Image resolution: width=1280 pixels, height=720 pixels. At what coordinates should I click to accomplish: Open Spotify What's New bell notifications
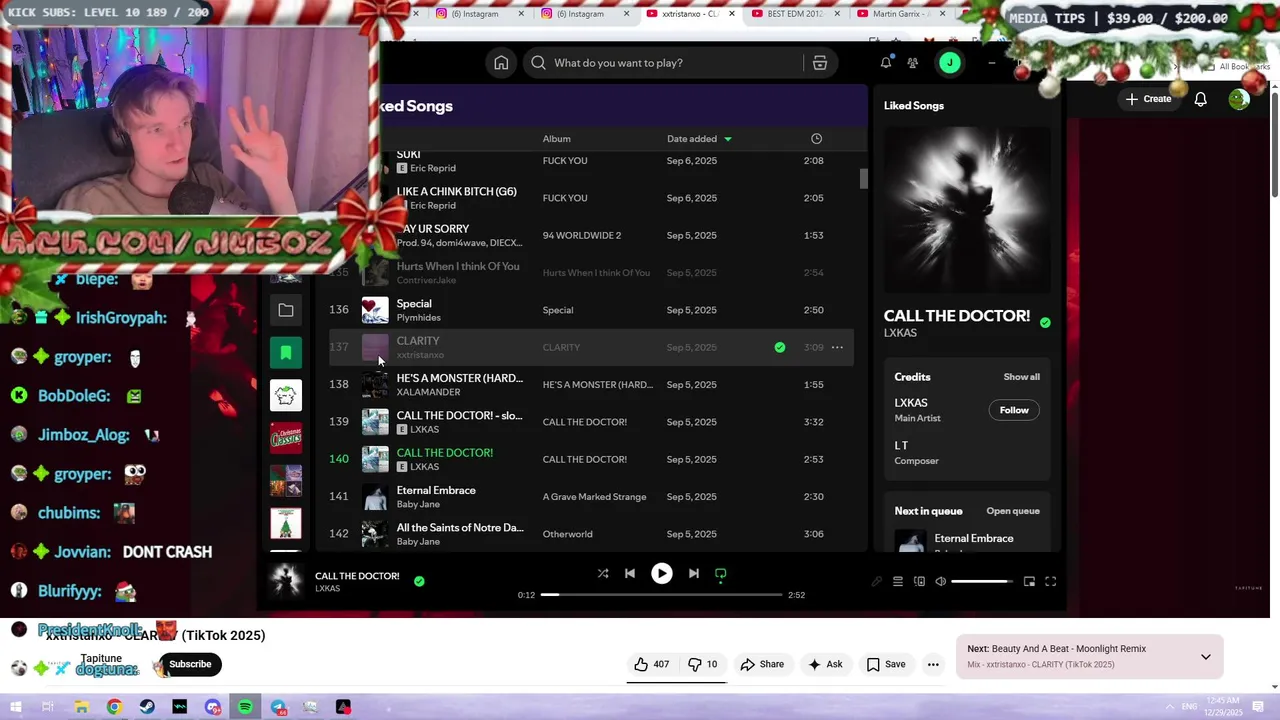(x=886, y=63)
